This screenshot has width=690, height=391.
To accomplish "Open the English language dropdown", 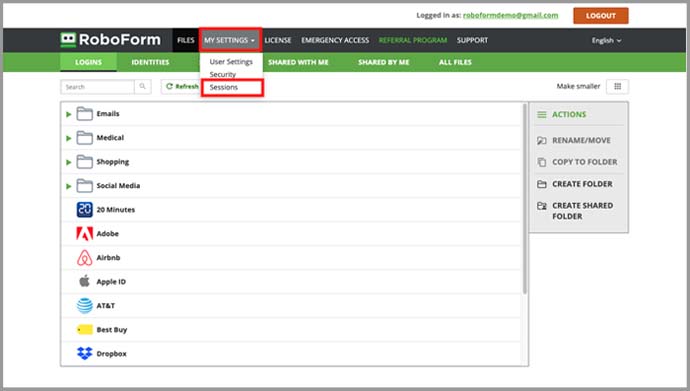I will [606, 40].
